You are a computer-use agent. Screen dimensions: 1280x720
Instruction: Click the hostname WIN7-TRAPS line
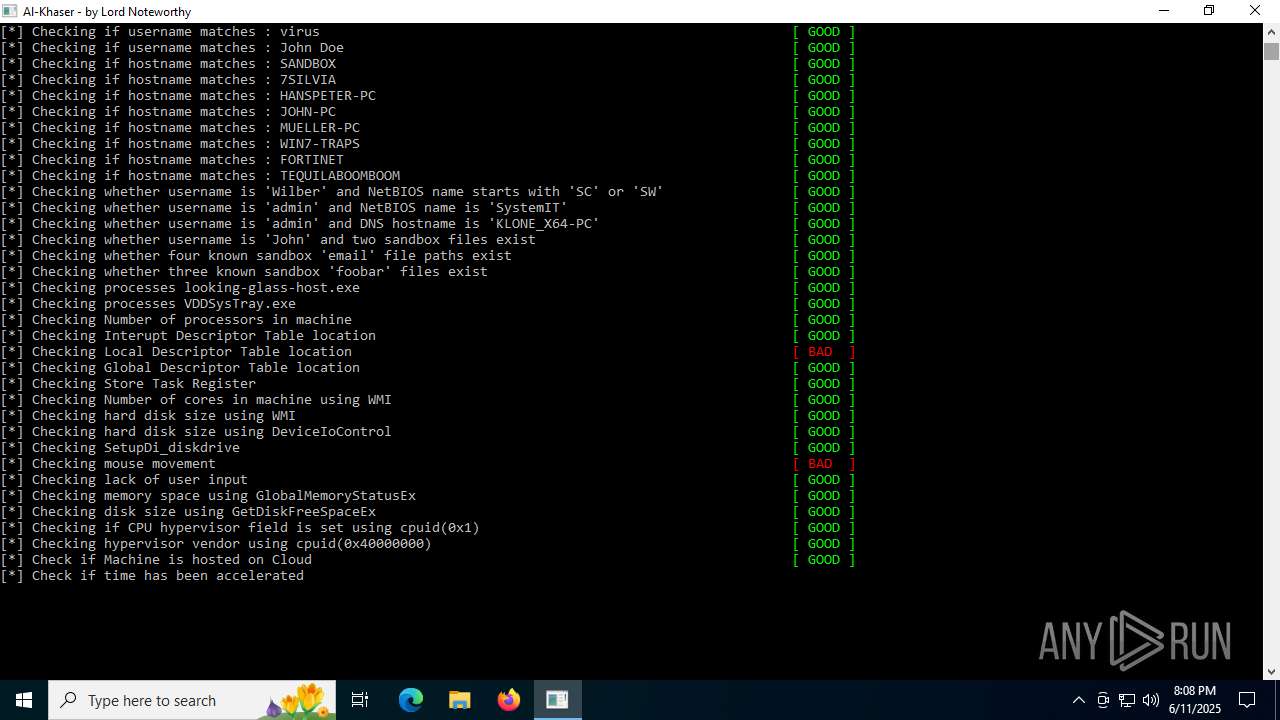(180, 144)
